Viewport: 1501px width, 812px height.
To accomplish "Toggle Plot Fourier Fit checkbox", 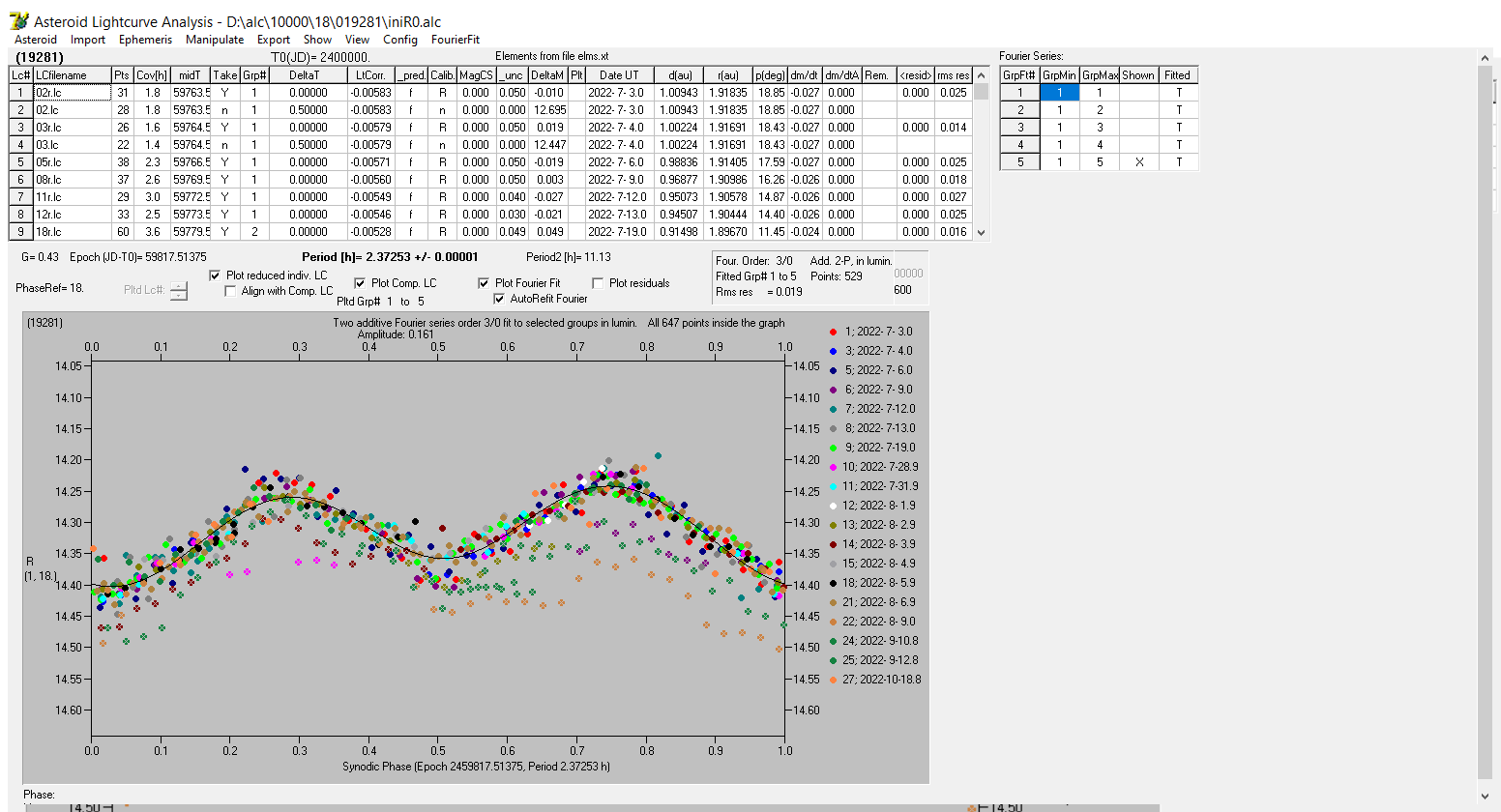I will 484,283.
